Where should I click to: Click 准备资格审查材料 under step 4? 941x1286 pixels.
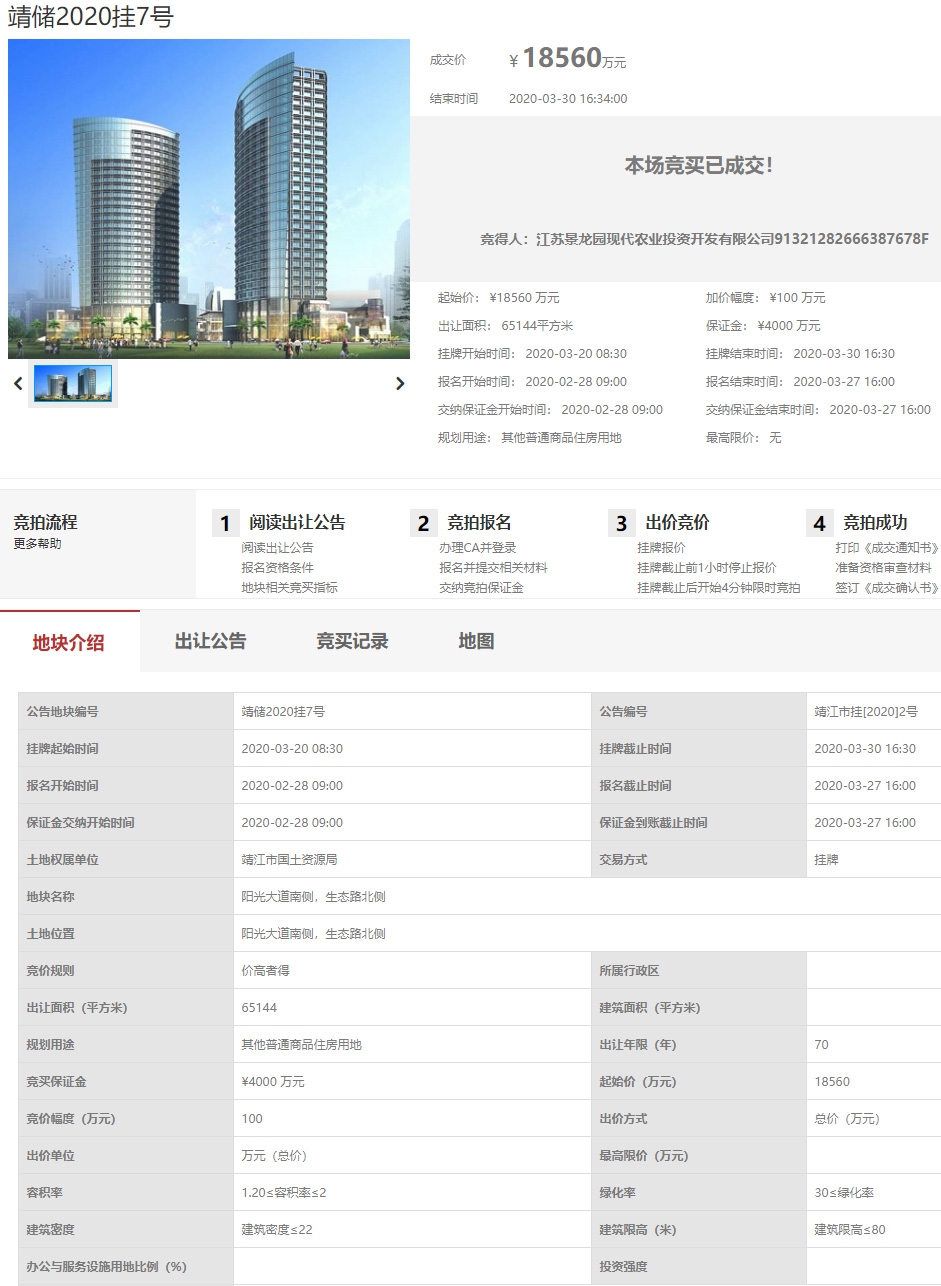[883, 568]
